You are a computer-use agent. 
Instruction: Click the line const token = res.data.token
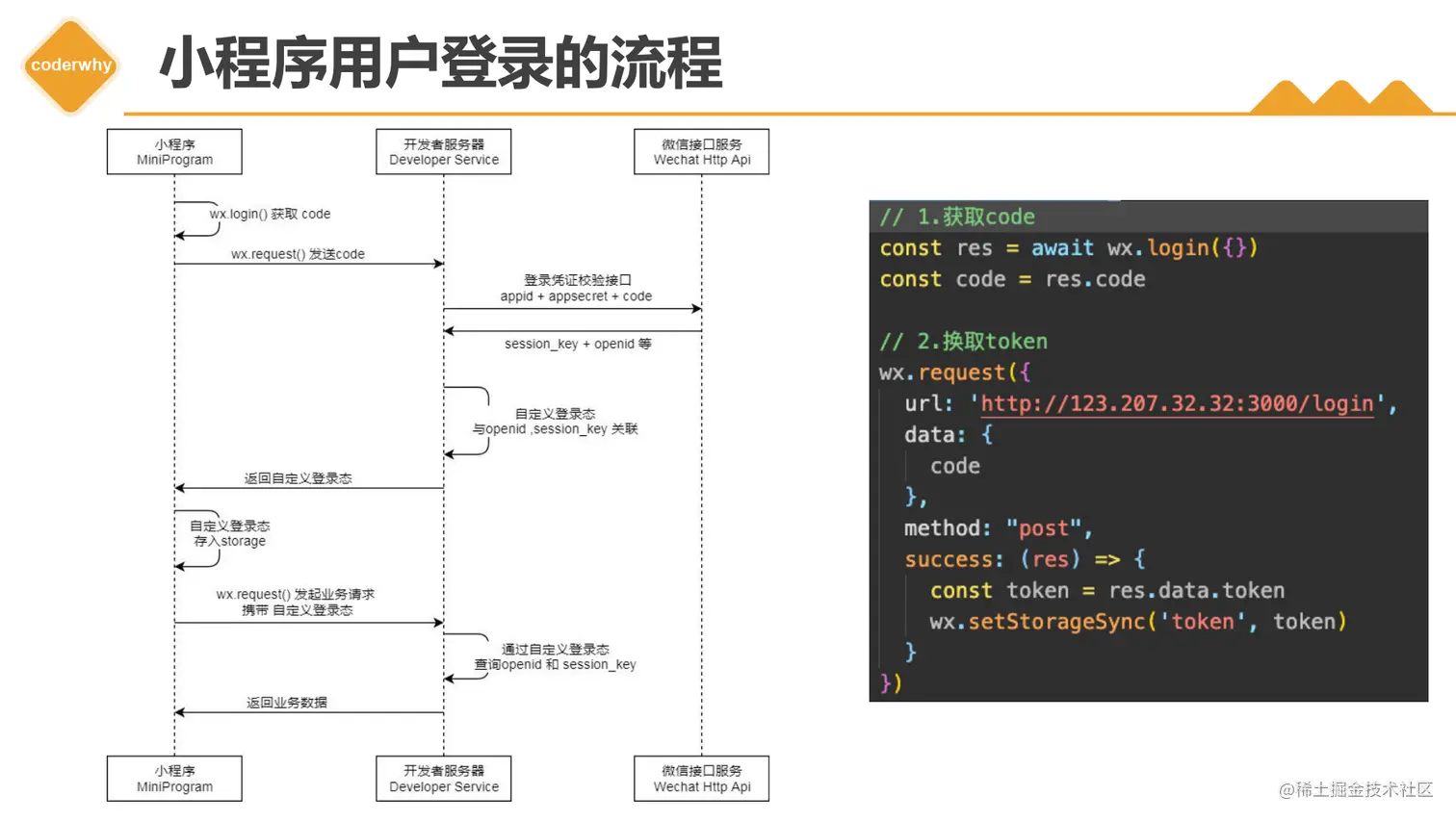pyautogui.click(x=1107, y=591)
